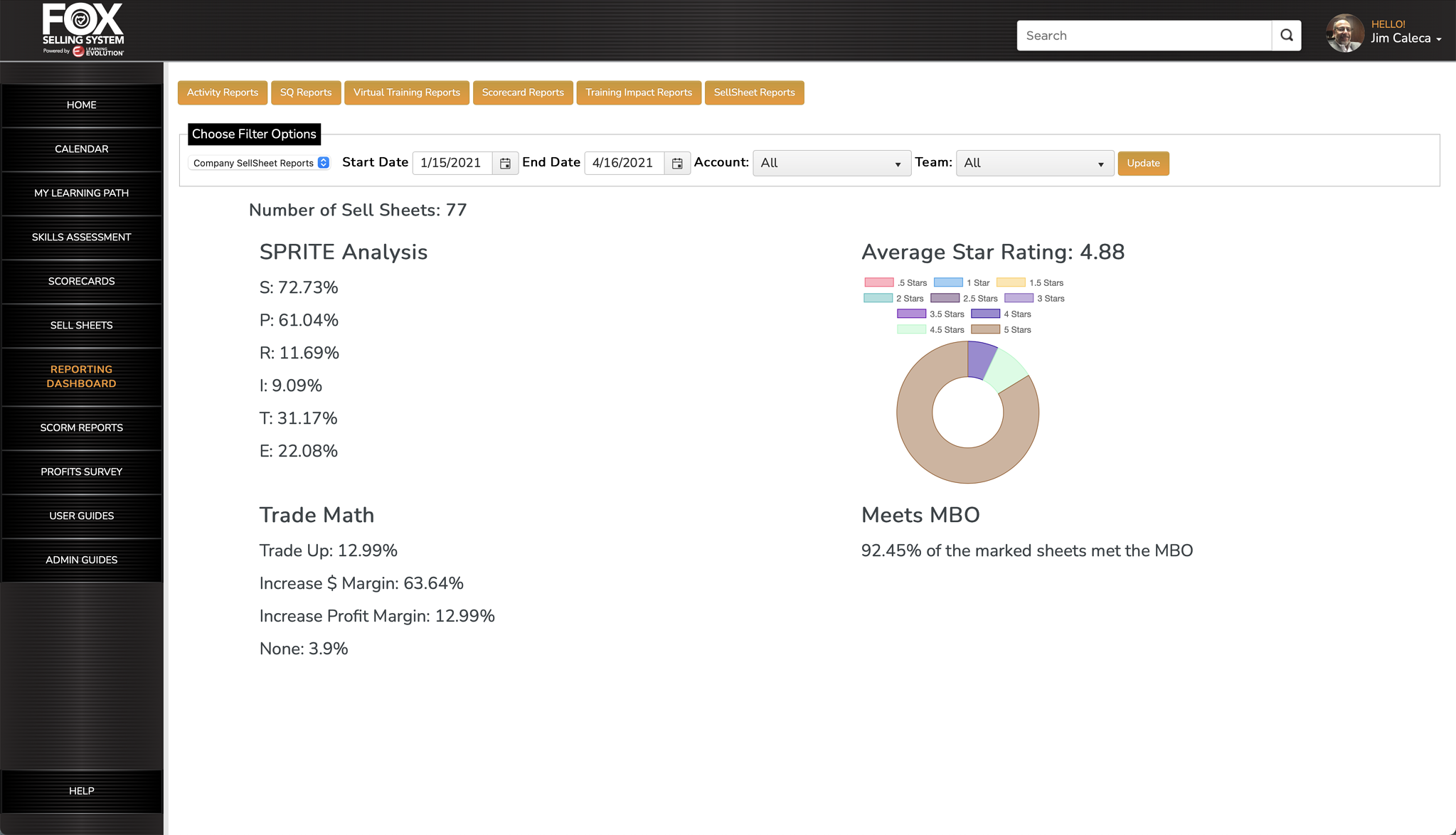The width and height of the screenshot is (1456, 835).
Task: Toggle the 4.5 Stars legend entry
Action: tap(947, 329)
